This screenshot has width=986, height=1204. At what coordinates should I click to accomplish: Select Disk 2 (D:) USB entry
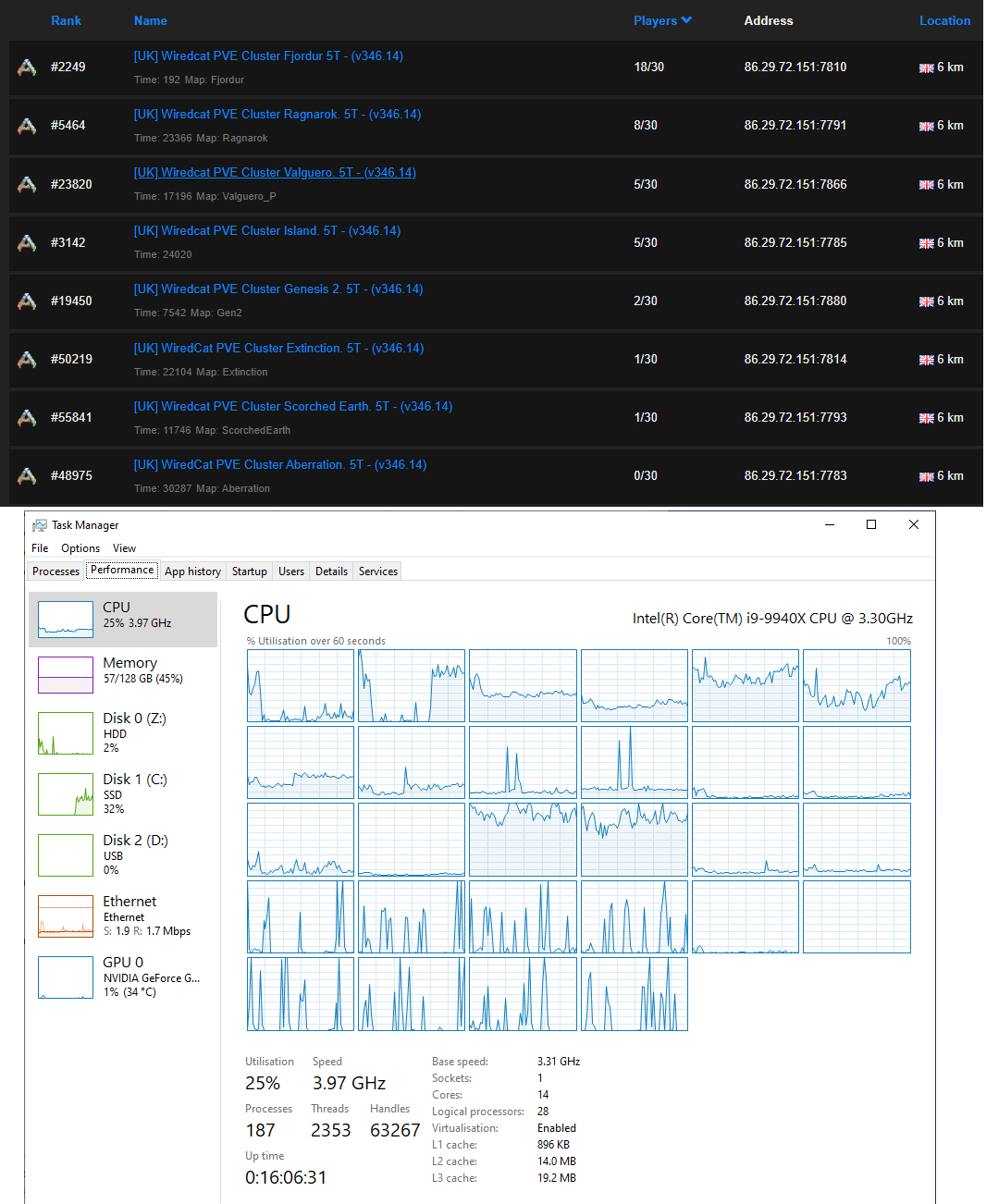123,855
